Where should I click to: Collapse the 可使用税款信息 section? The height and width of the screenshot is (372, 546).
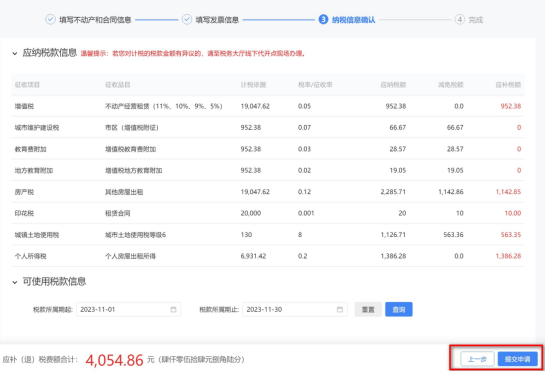pyautogui.click(x=15, y=282)
